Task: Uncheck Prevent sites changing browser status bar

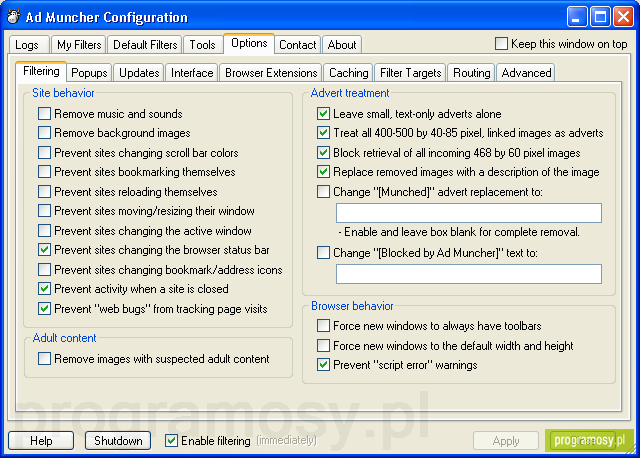Action: pyautogui.click(x=44, y=250)
